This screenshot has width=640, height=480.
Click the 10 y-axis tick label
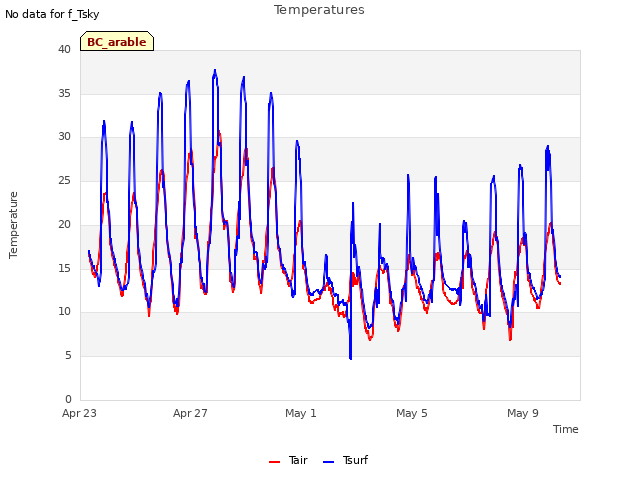64,311
